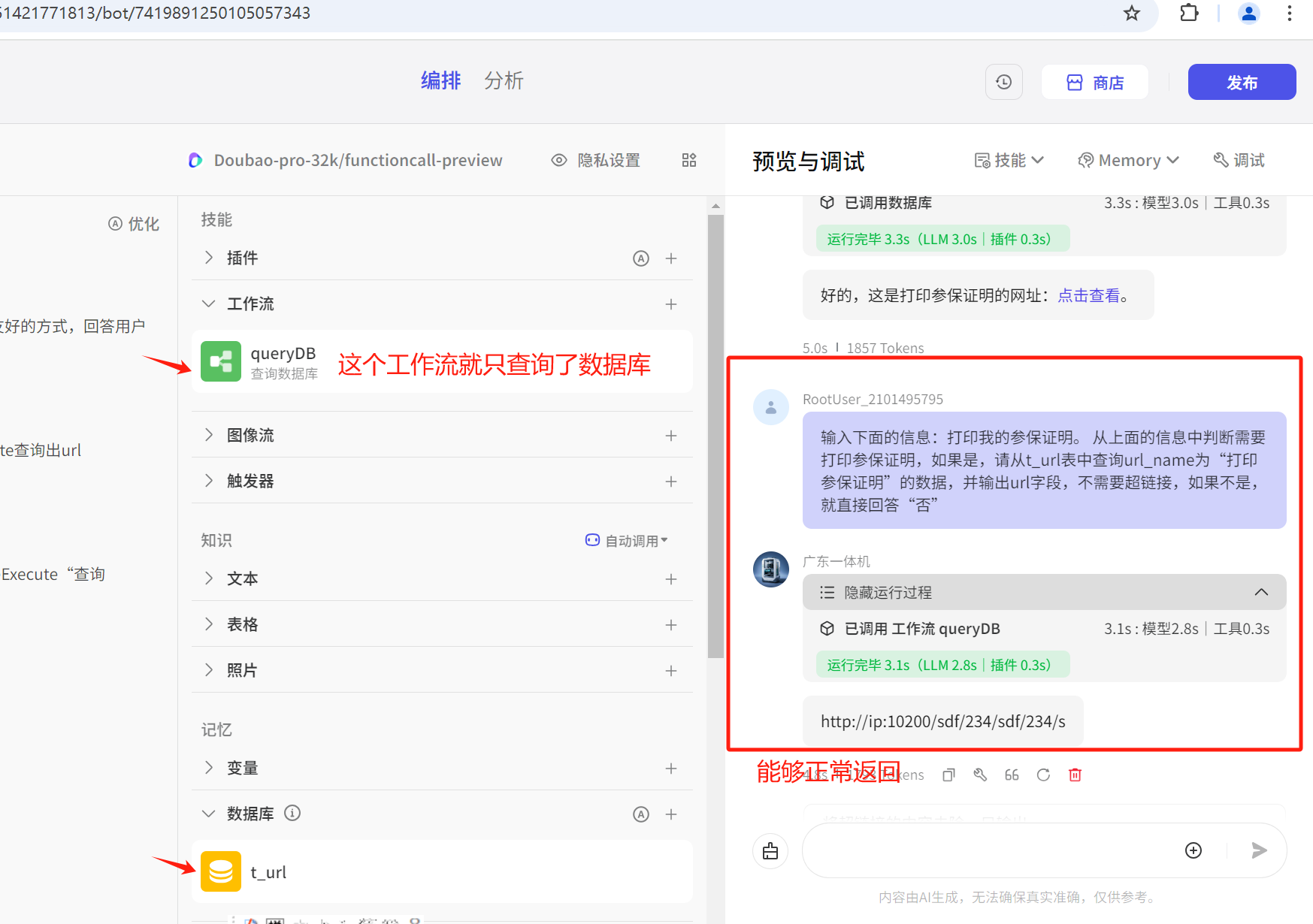
Task: Expand the plugins section
Action: point(209,258)
